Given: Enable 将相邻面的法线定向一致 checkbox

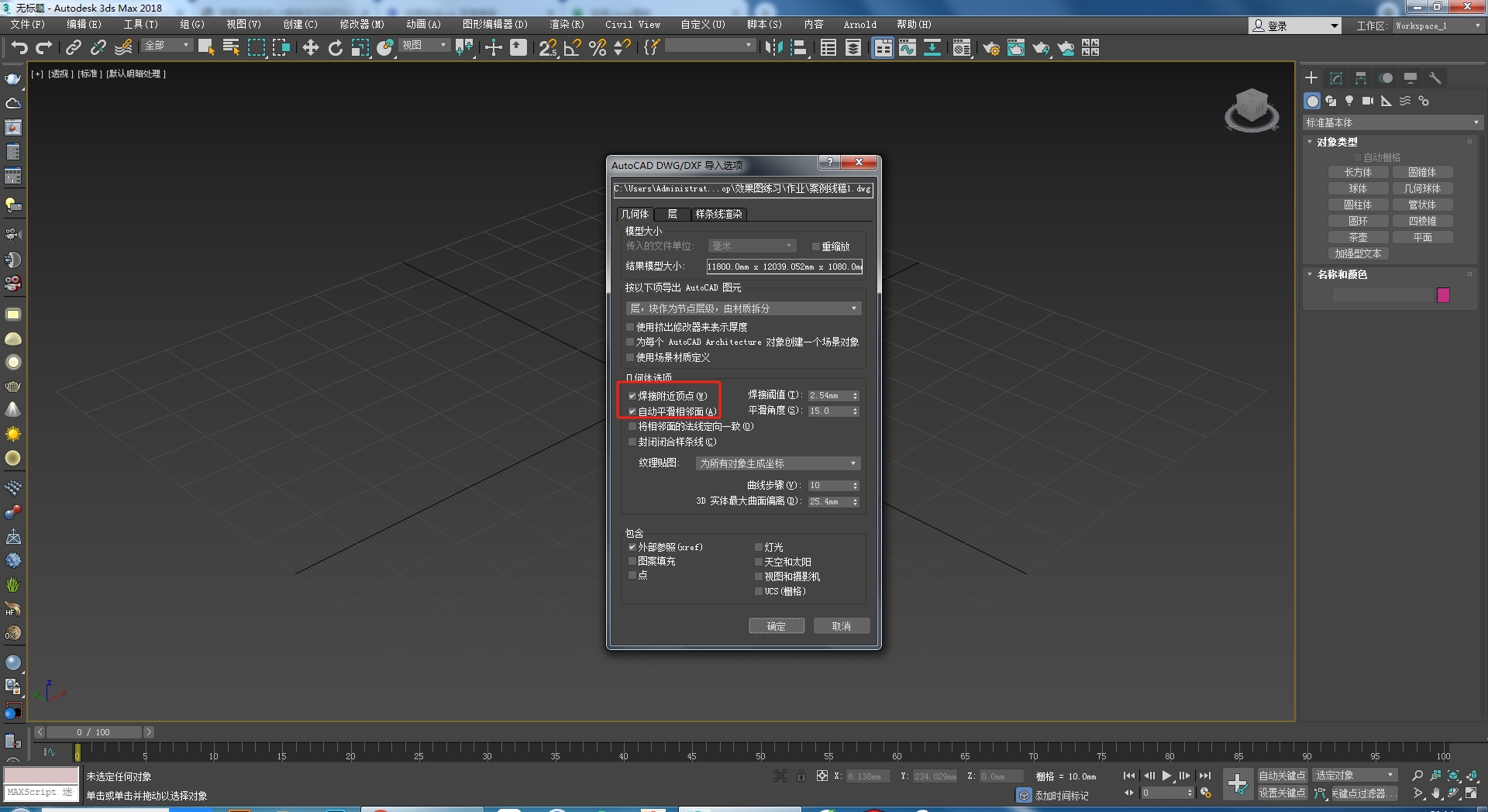Looking at the screenshot, I should click(x=632, y=426).
